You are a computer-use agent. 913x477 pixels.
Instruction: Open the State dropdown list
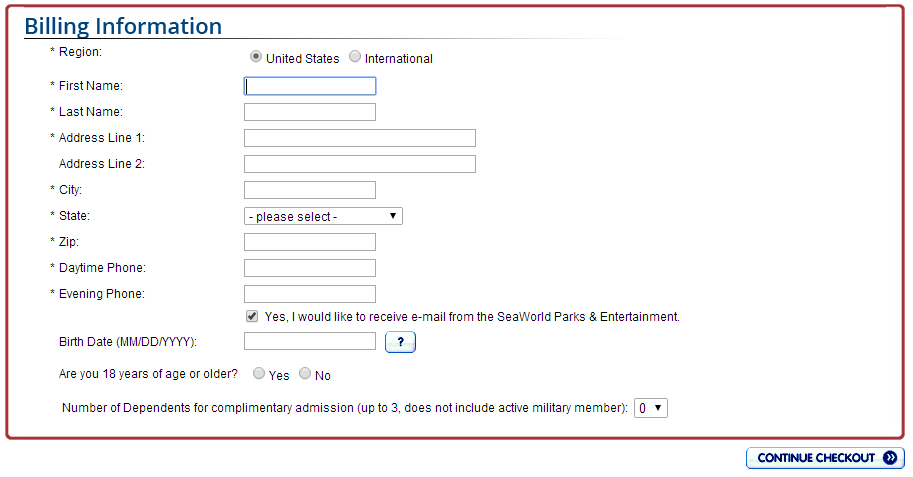(323, 216)
